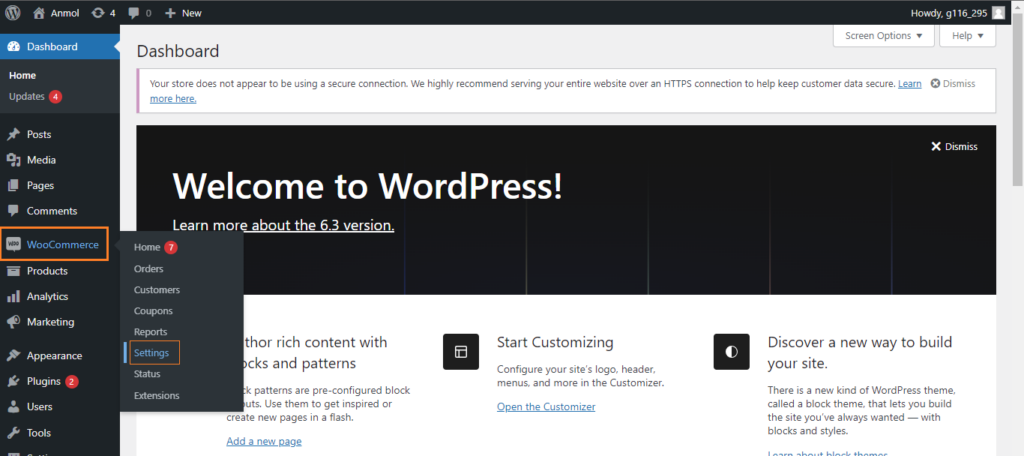Open the comments bubble icon in admin bar
The image size is (1024, 456).
tap(133, 13)
